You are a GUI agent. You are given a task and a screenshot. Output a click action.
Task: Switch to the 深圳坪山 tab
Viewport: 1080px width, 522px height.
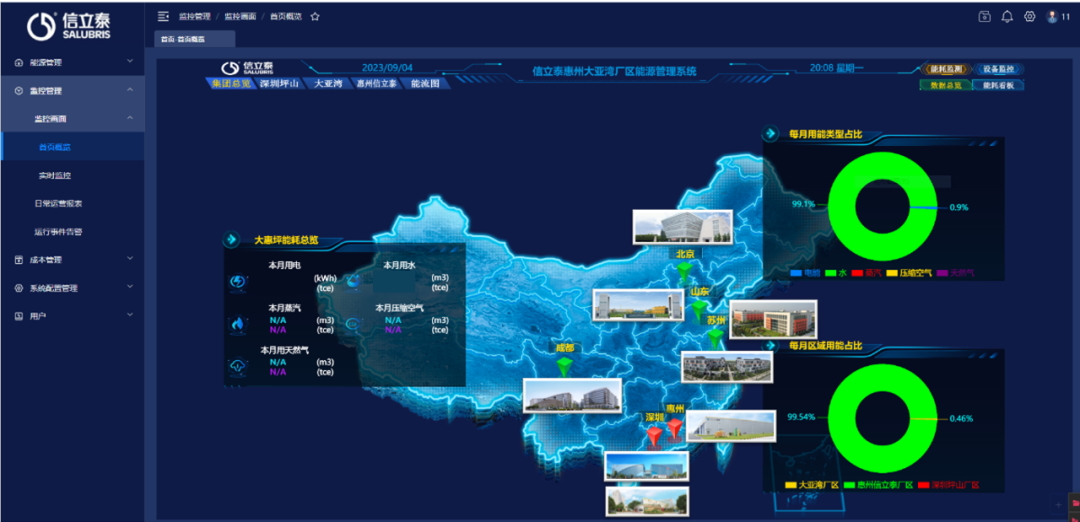pyautogui.click(x=279, y=84)
